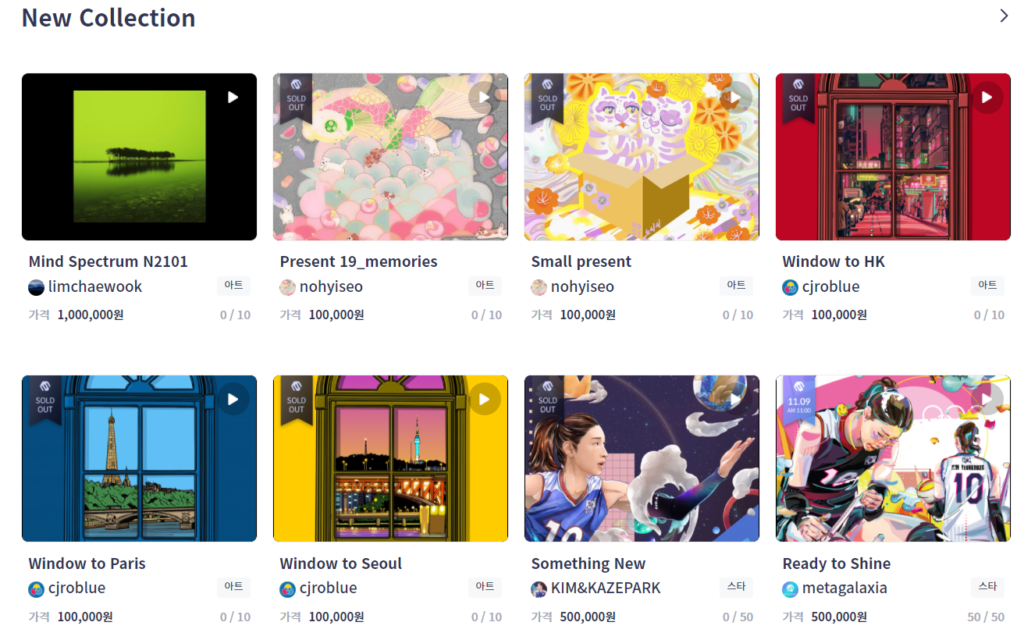Click the Sold Out badge on Small present

547,98
